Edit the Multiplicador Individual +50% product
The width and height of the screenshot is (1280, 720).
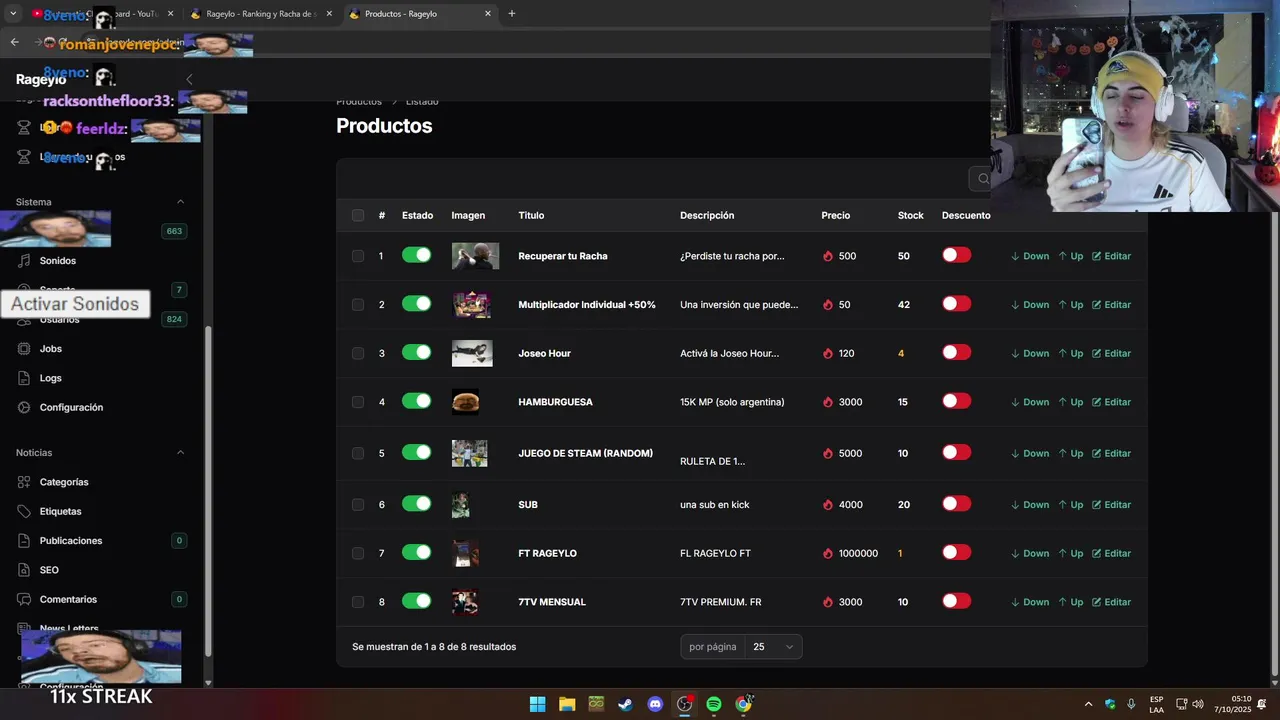click(x=1111, y=305)
